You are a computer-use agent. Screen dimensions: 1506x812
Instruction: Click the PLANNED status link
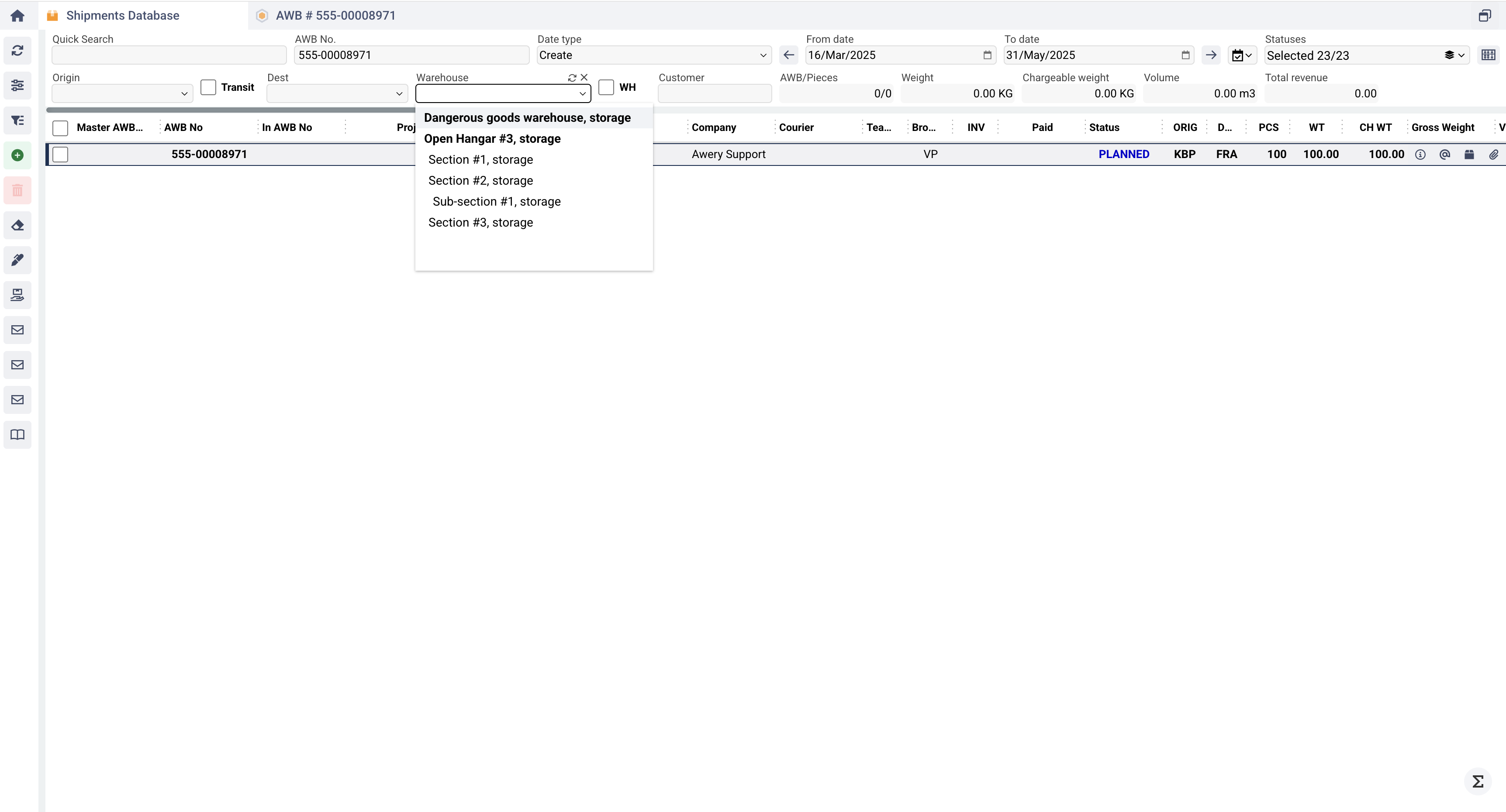(1123, 154)
